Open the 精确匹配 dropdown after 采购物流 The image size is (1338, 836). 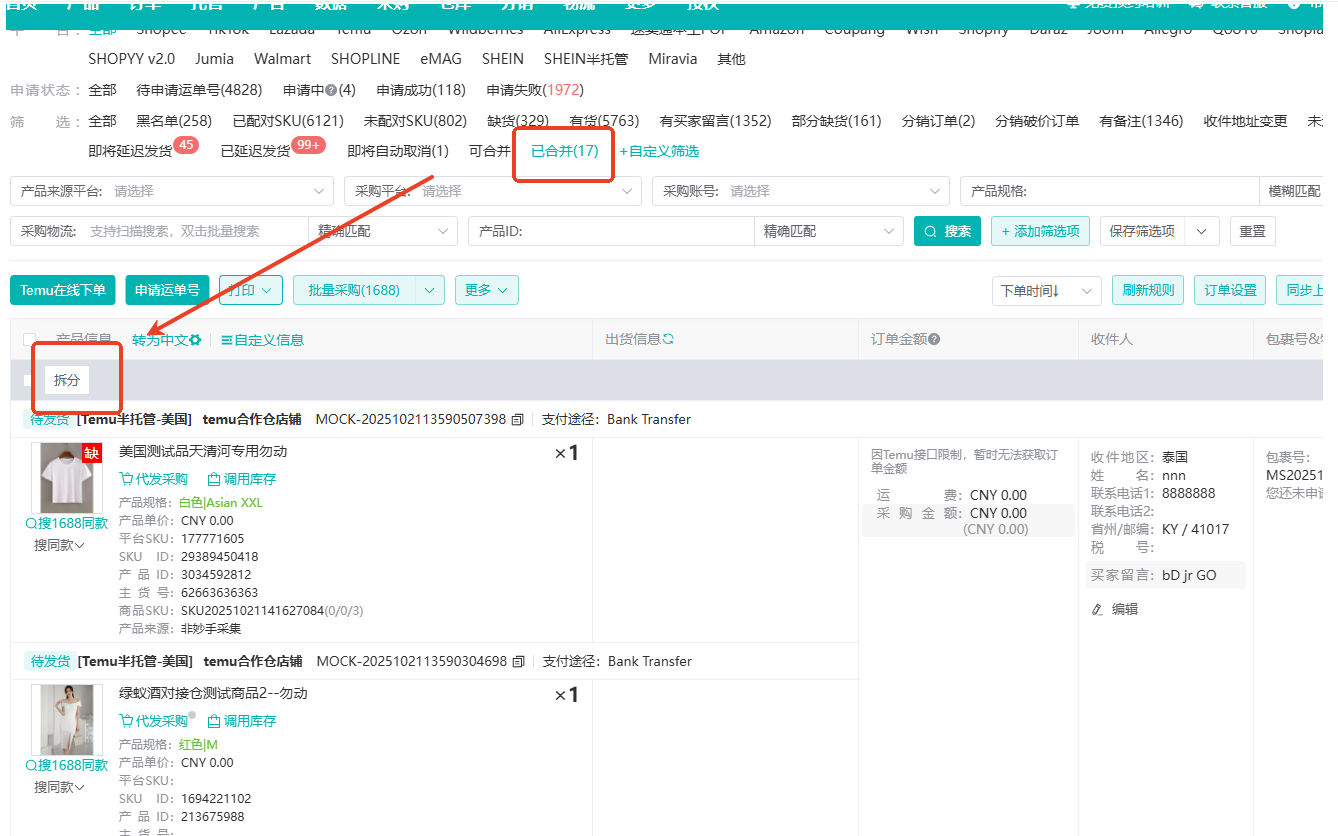click(x=383, y=231)
